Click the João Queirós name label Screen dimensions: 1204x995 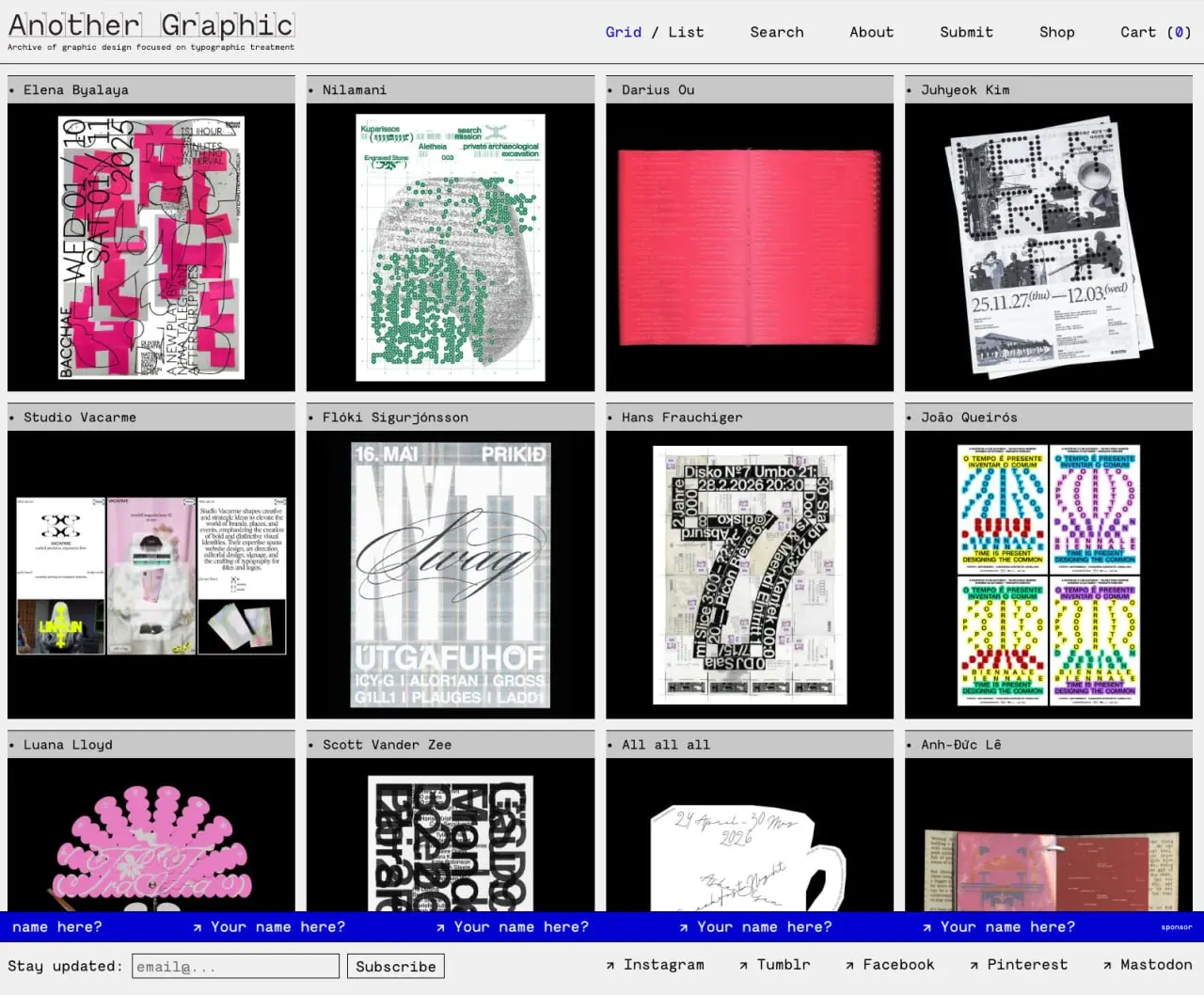pos(969,418)
